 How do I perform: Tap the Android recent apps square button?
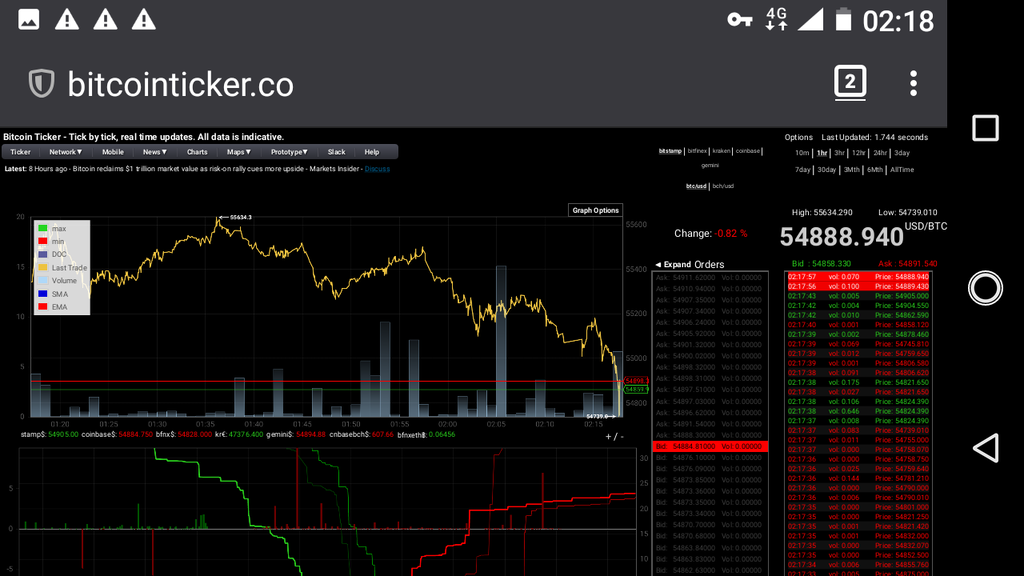pyautogui.click(x=985, y=128)
